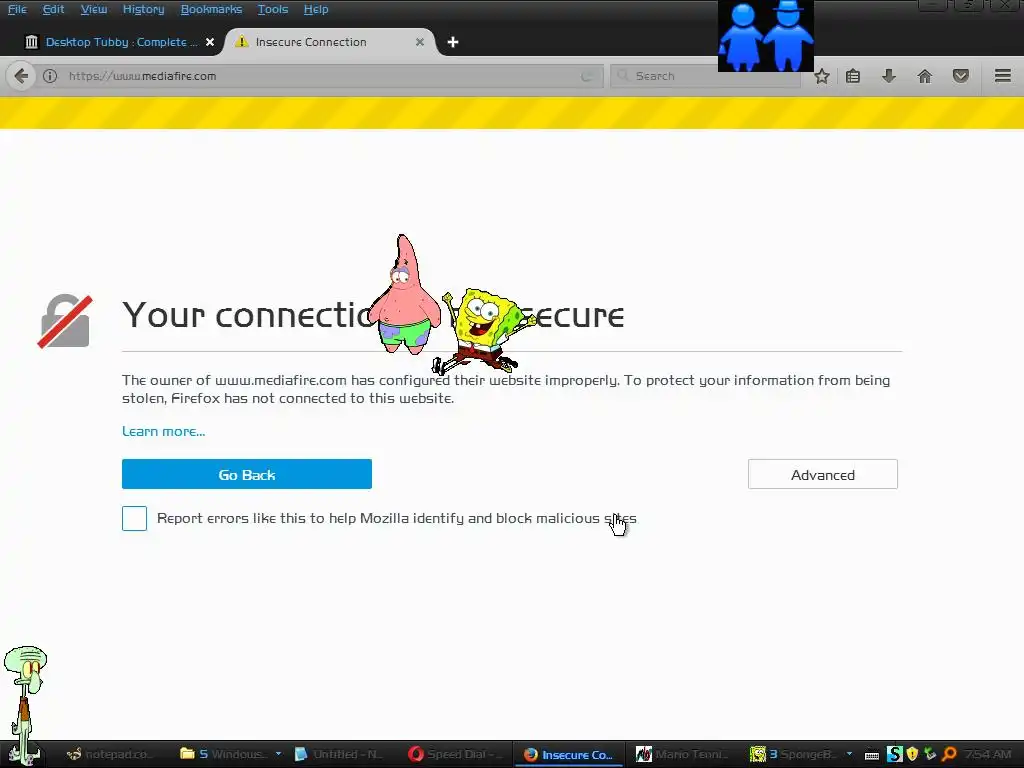Screen dimensions: 1024x768
Task: Open the Tools menu
Action: click(272, 9)
